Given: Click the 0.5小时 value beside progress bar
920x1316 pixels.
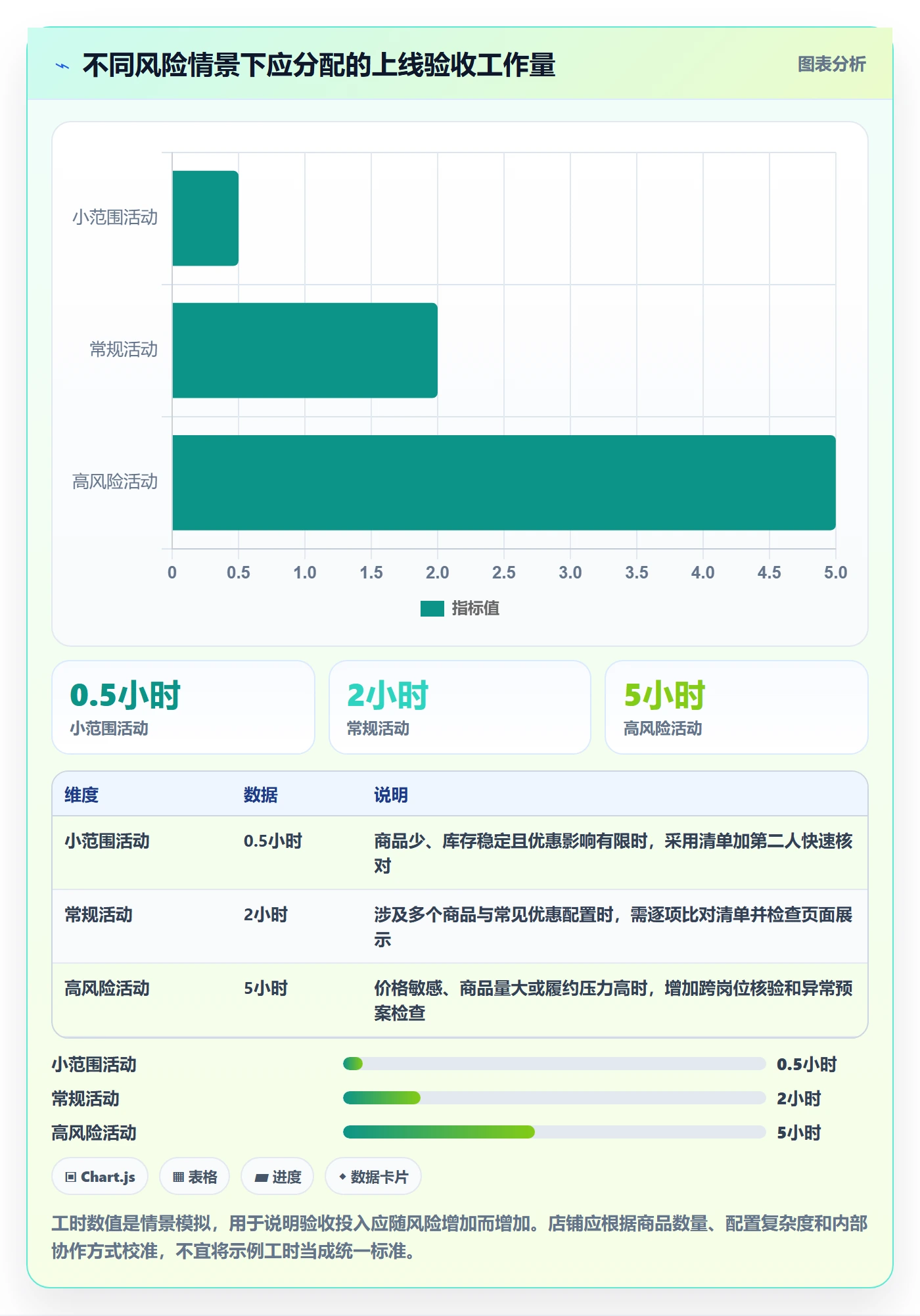Looking at the screenshot, I should pyautogui.click(x=806, y=1064).
